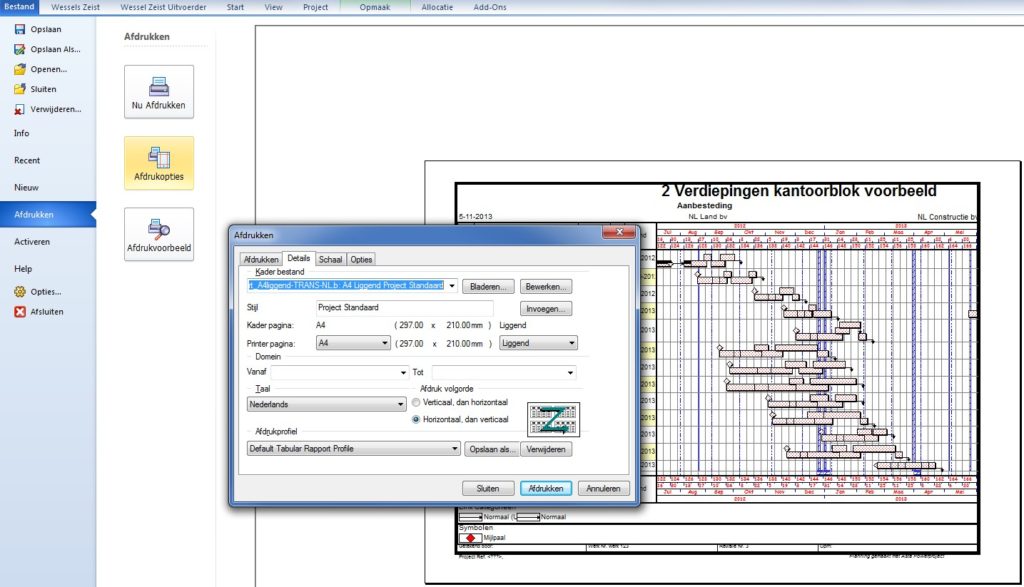The image size is (1024, 587).
Task: Open the Project ribbon tab
Action: click(315, 7)
